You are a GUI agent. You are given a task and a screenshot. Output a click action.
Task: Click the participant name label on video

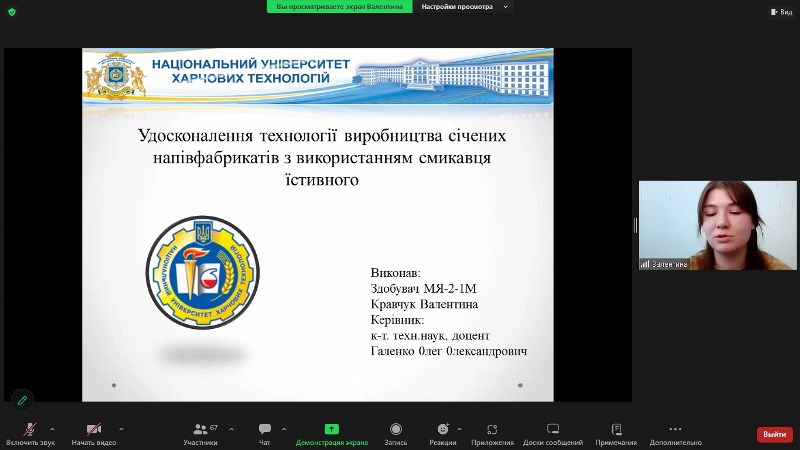(x=664, y=264)
